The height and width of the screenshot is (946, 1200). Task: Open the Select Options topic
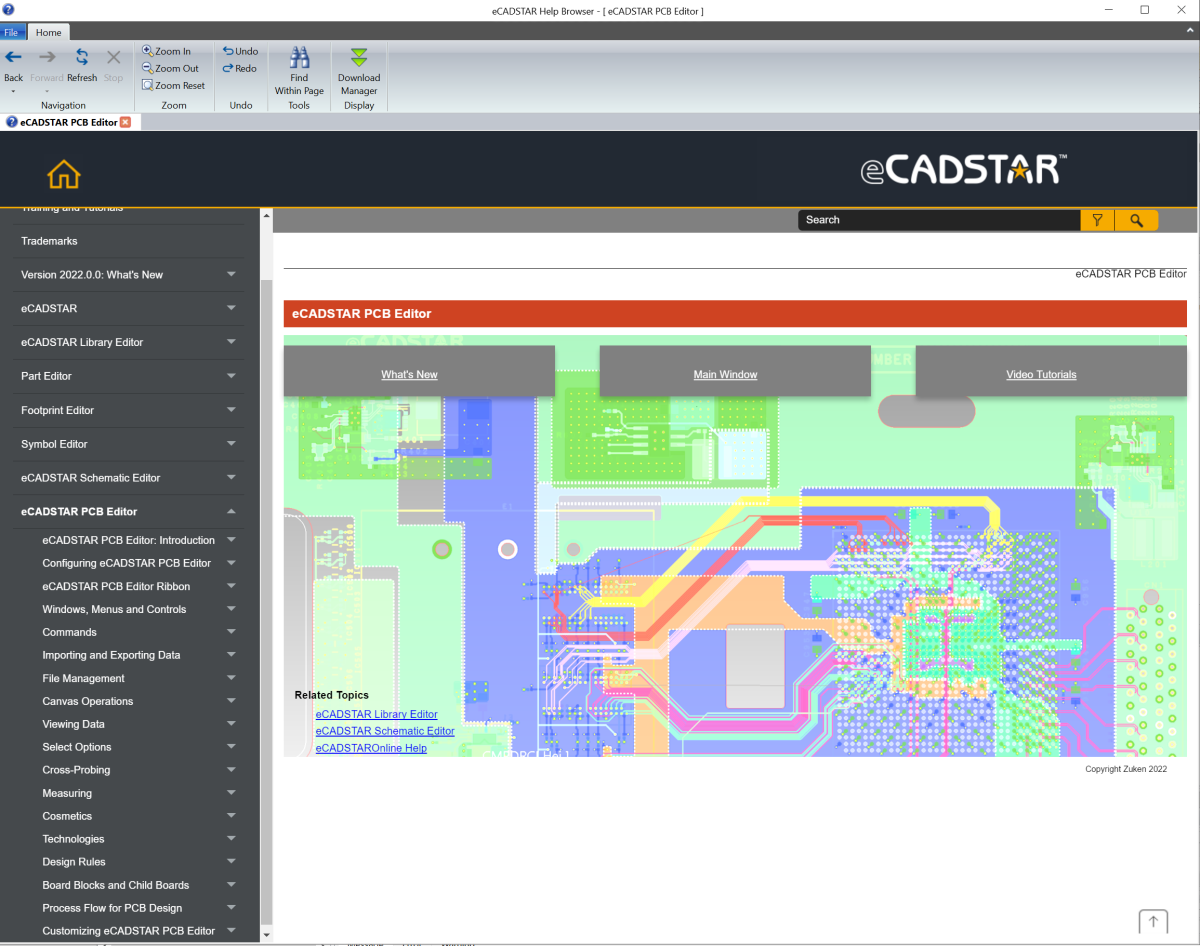[x=77, y=747]
